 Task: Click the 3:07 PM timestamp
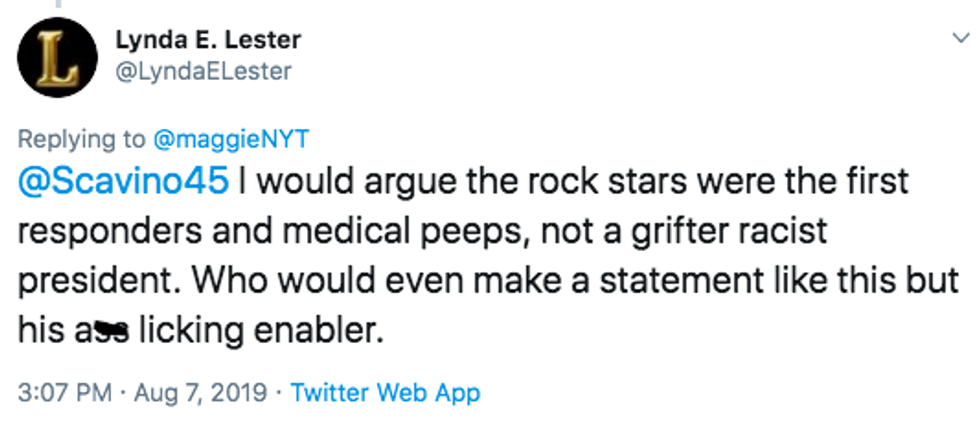[x=65, y=392]
